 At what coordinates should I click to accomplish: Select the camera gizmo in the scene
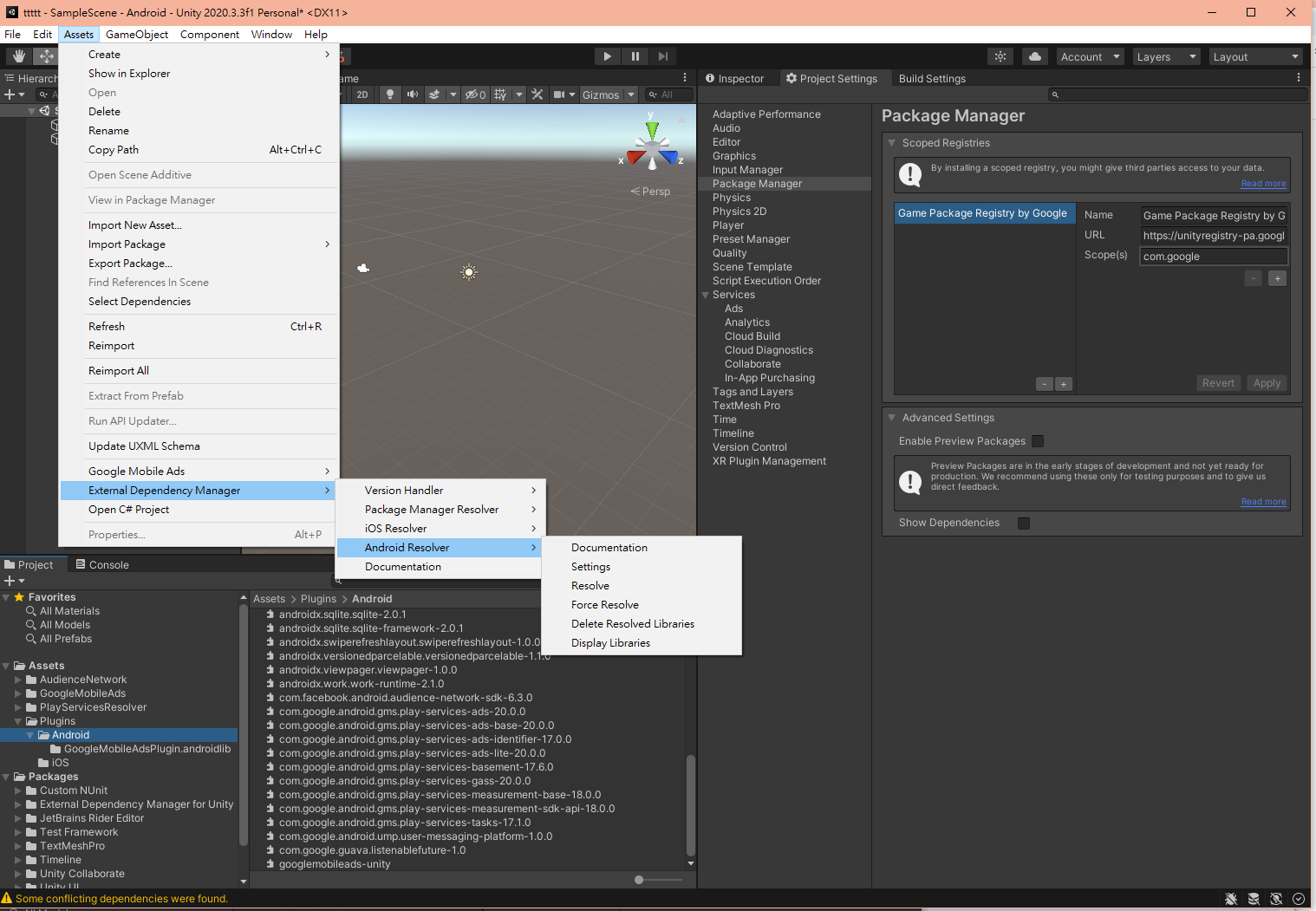tap(363, 268)
